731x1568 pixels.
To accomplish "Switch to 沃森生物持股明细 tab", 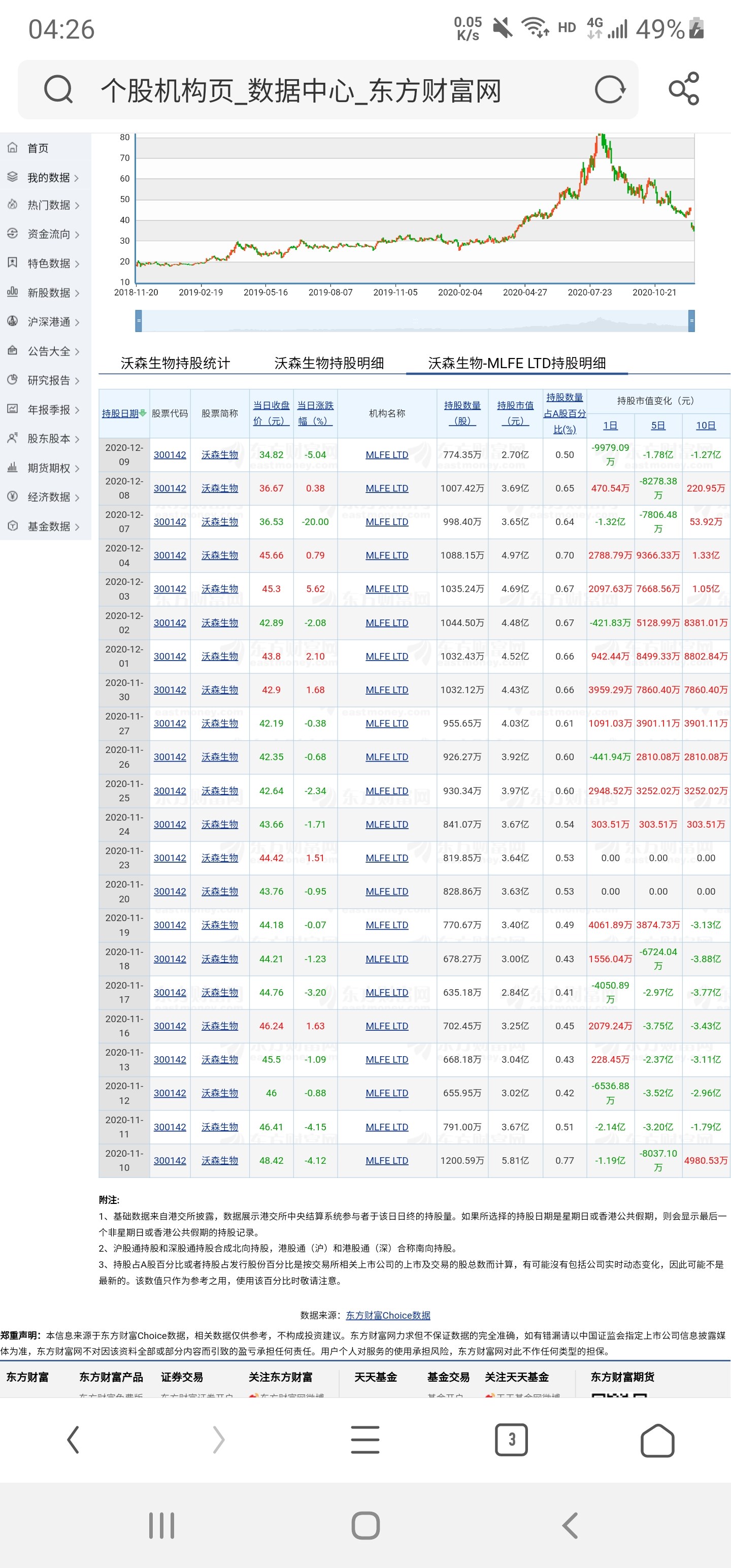I will [x=328, y=364].
